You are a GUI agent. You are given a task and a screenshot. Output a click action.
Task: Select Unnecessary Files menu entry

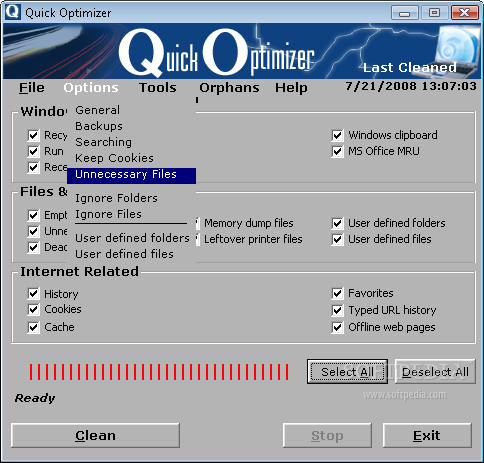(x=131, y=175)
